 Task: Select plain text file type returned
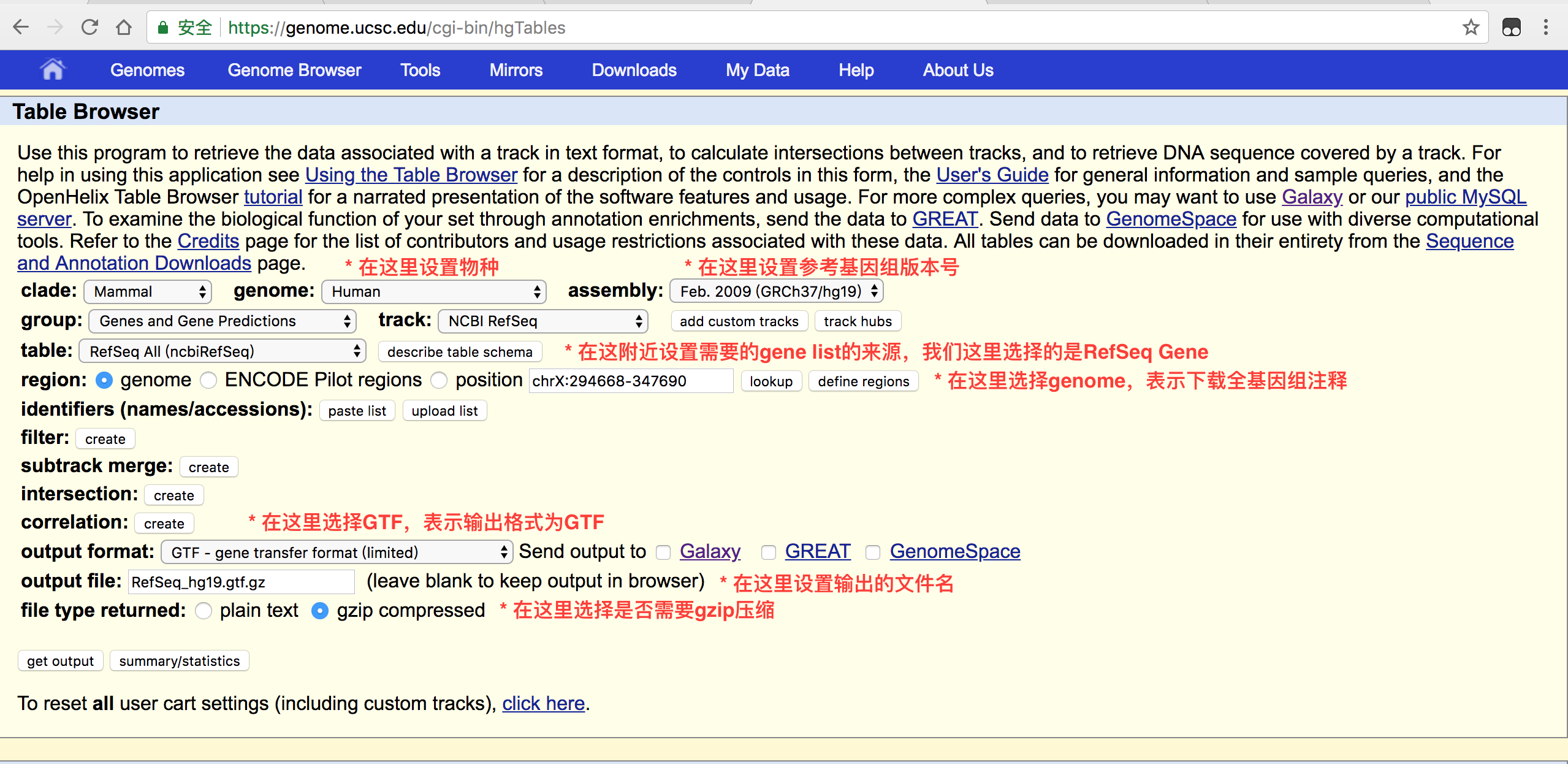coord(203,611)
